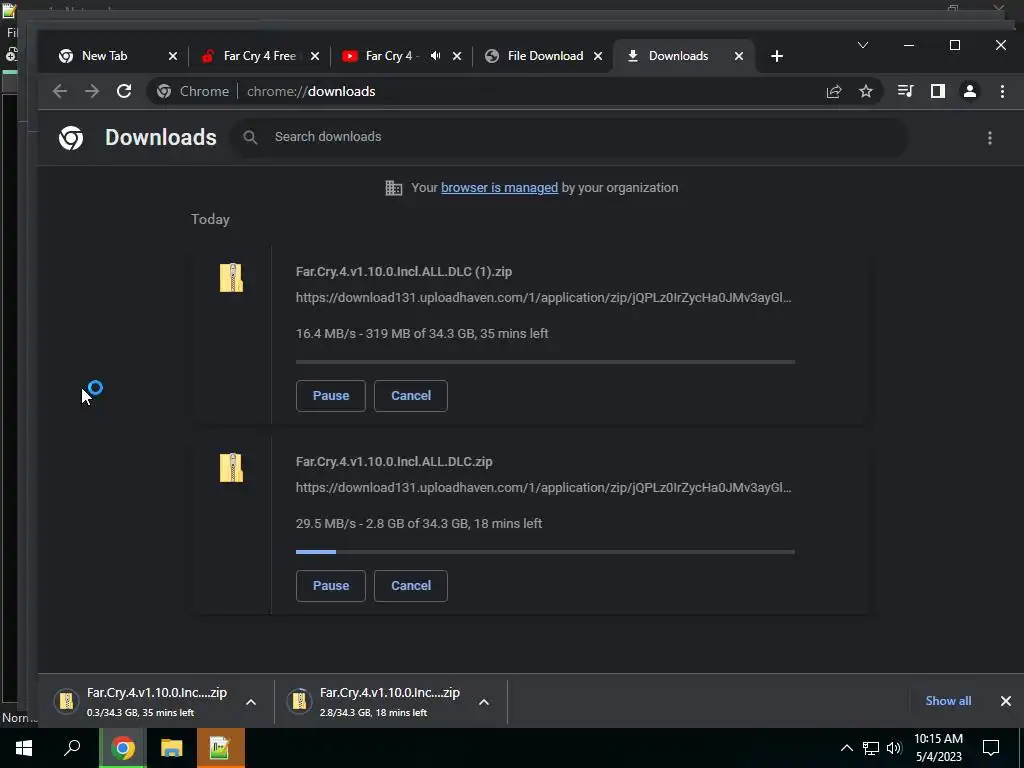Toggle the side panel icon
The height and width of the screenshot is (768, 1024).
coord(938,91)
